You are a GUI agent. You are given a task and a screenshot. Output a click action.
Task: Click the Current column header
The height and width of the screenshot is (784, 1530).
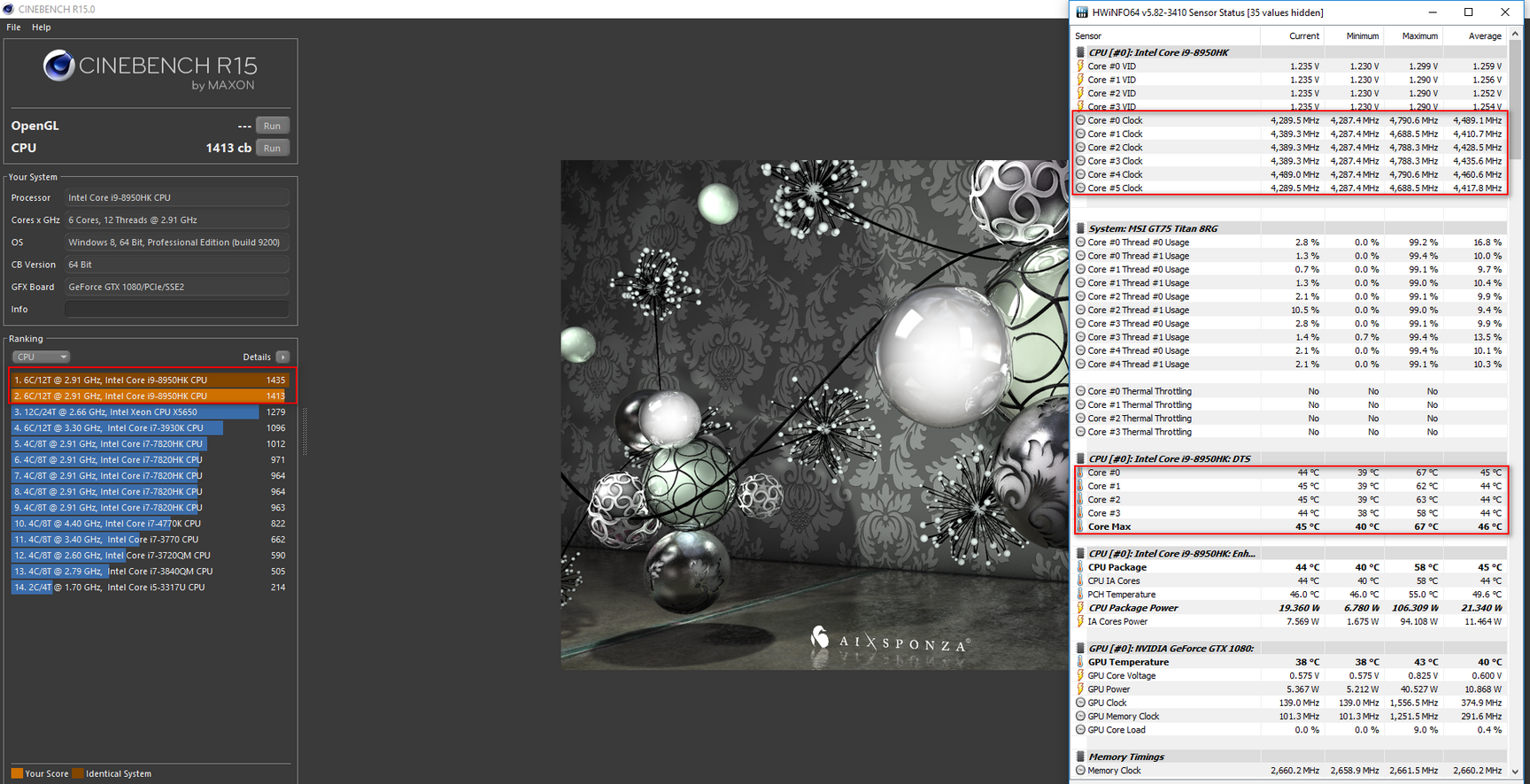click(1304, 36)
